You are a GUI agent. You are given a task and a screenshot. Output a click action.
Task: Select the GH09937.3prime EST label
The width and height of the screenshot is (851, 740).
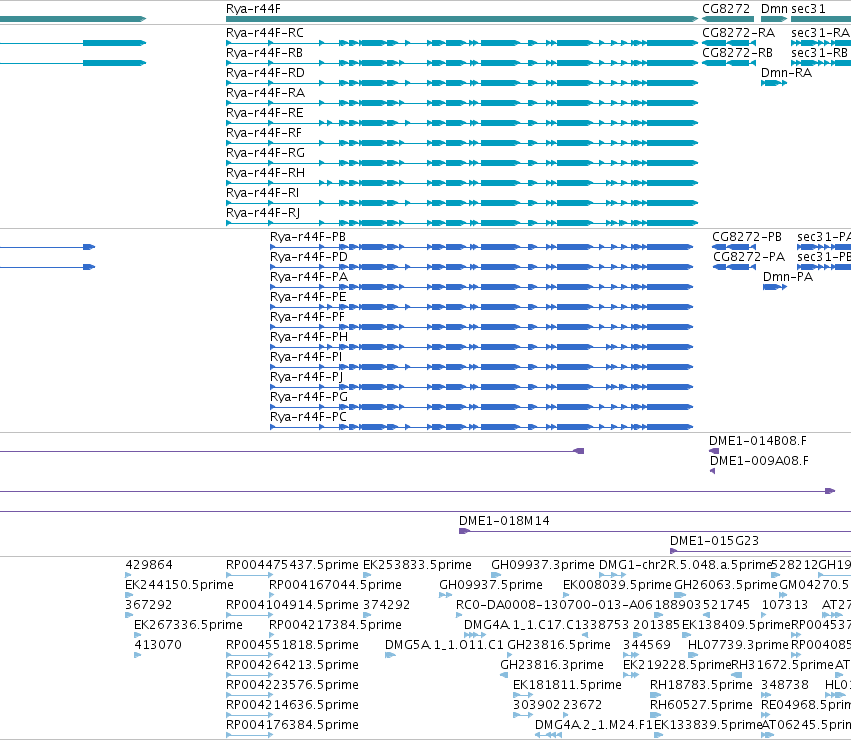(x=543, y=565)
